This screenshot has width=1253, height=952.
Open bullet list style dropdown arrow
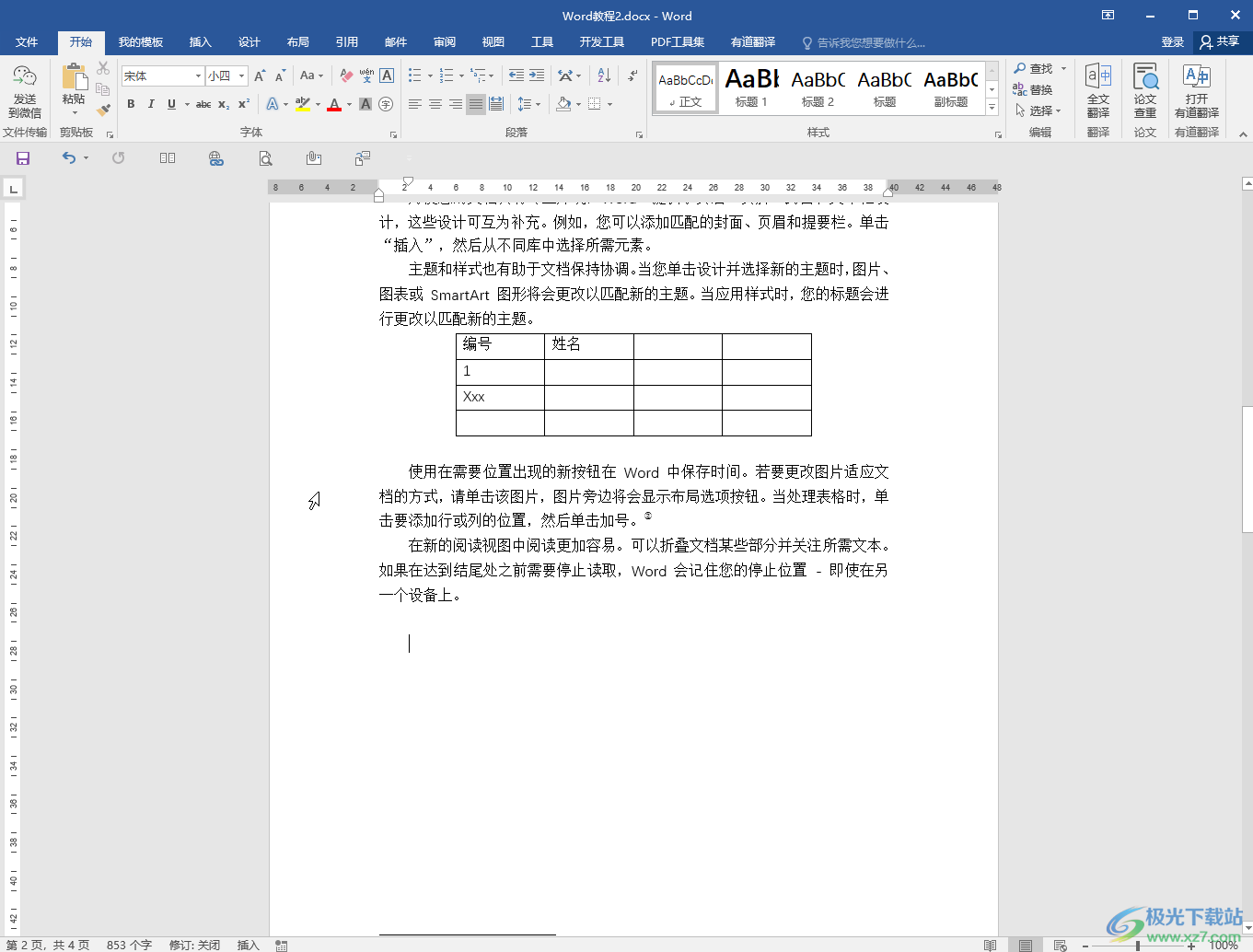click(x=429, y=75)
